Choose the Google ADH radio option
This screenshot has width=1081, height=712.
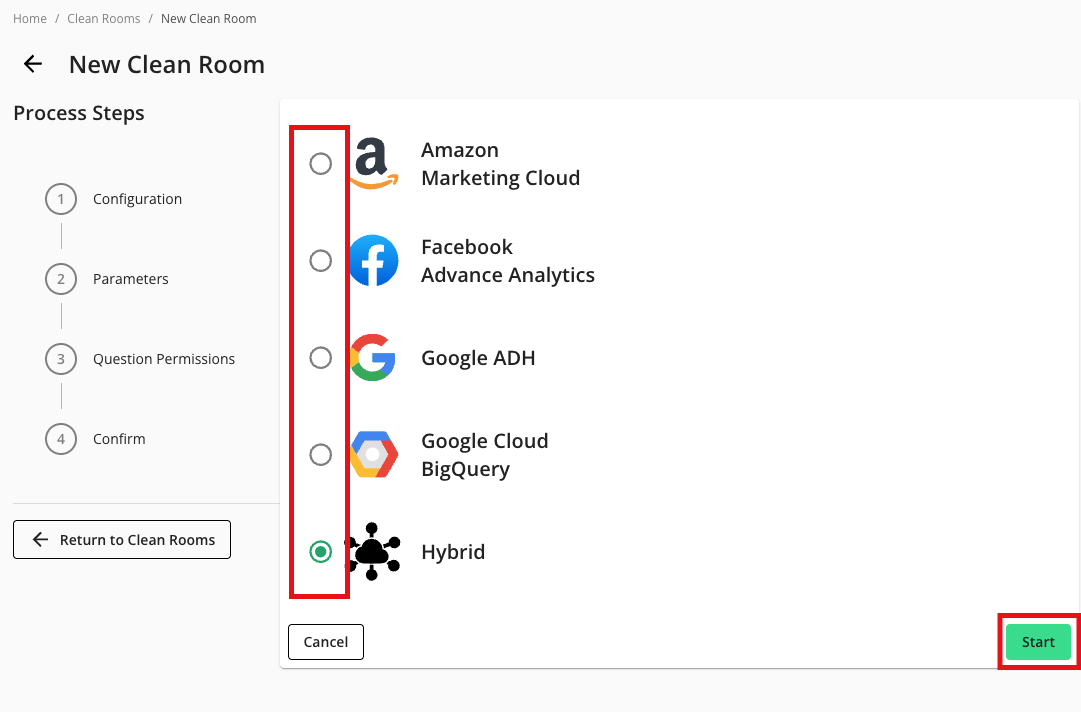(320, 358)
